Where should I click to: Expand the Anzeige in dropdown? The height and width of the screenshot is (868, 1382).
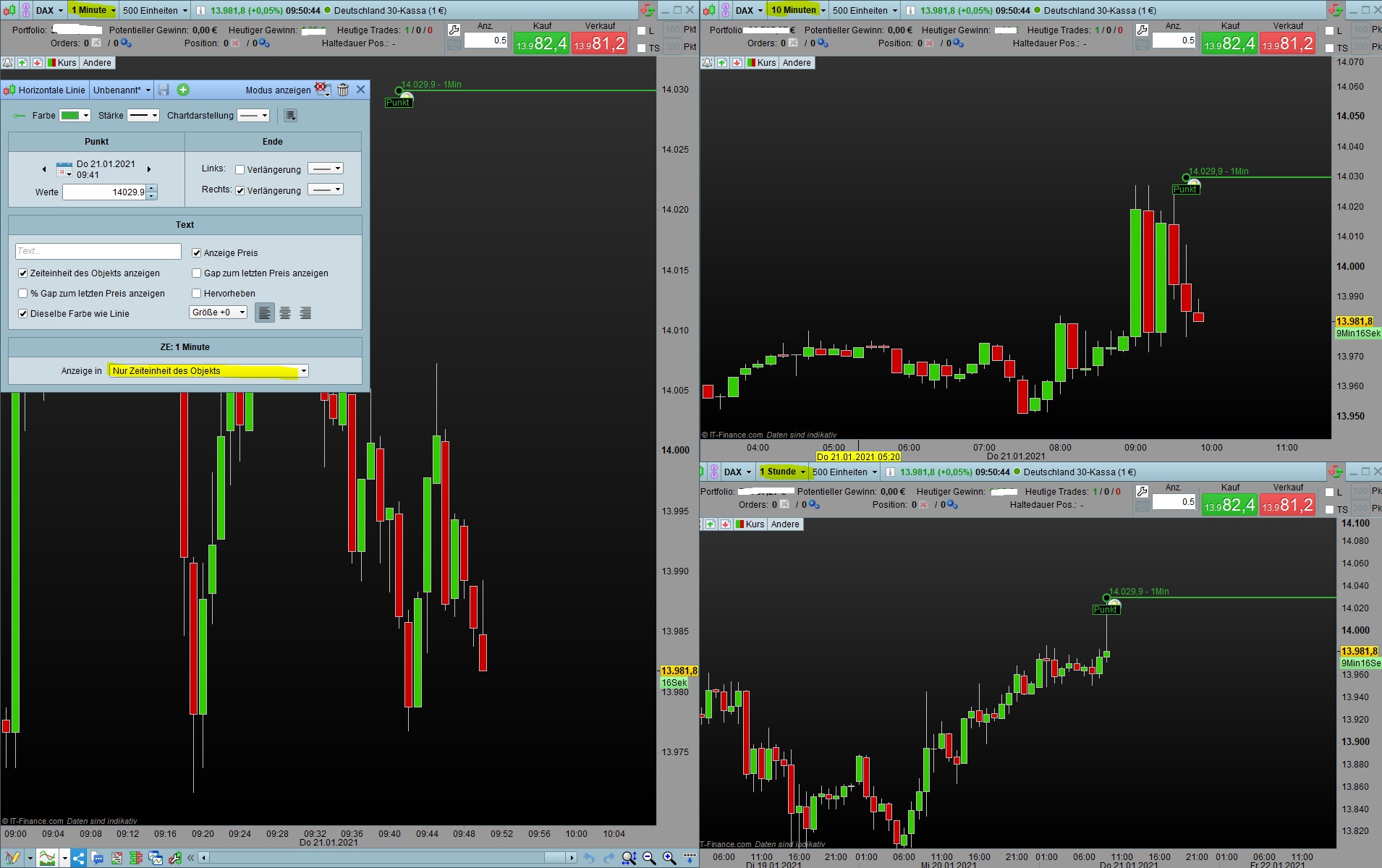[x=208, y=370]
